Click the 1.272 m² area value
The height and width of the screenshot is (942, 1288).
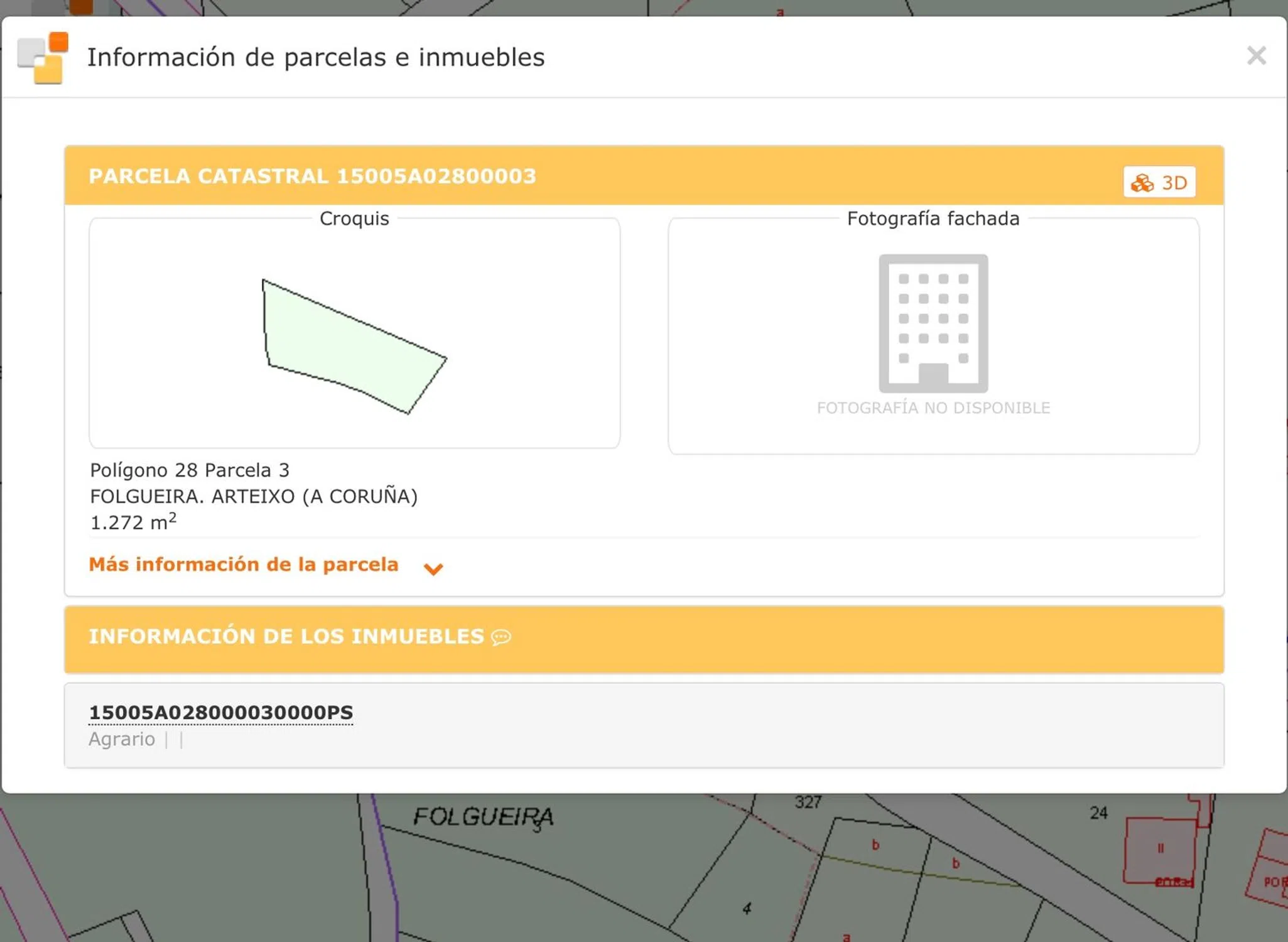(x=133, y=522)
